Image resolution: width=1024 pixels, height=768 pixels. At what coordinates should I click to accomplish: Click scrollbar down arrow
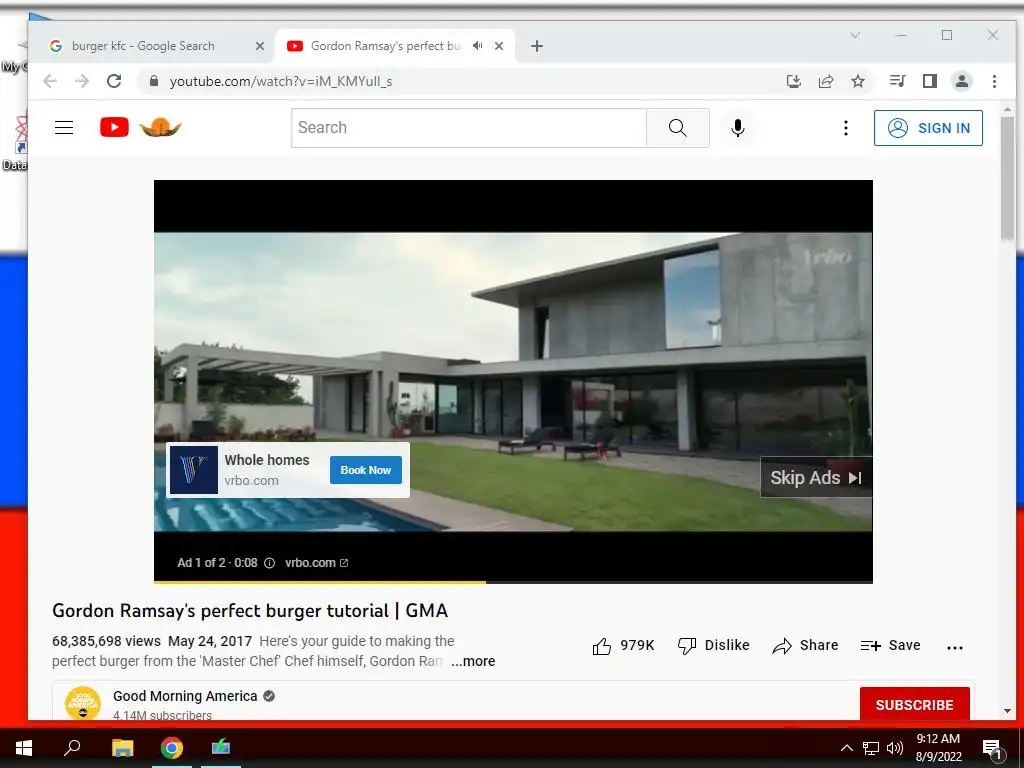(1008, 711)
